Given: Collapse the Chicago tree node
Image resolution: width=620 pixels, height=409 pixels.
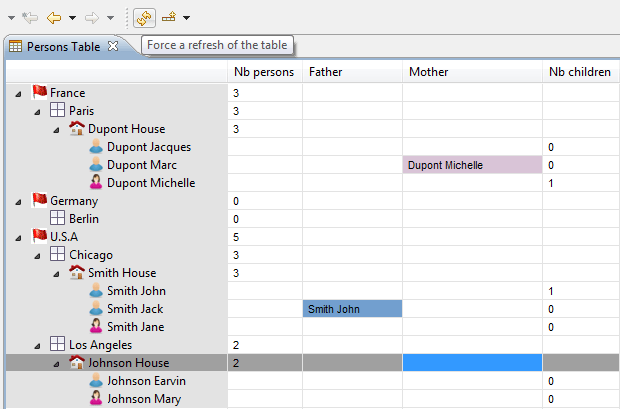Looking at the screenshot, I should pos(37,256).
